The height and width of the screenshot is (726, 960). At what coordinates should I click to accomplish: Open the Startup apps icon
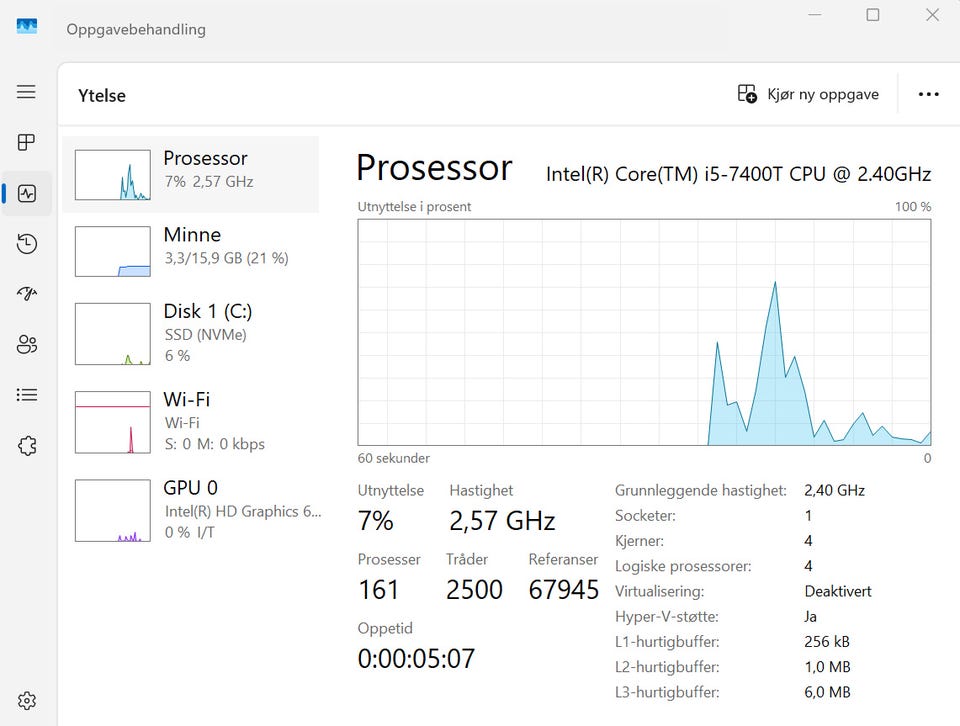26,294
